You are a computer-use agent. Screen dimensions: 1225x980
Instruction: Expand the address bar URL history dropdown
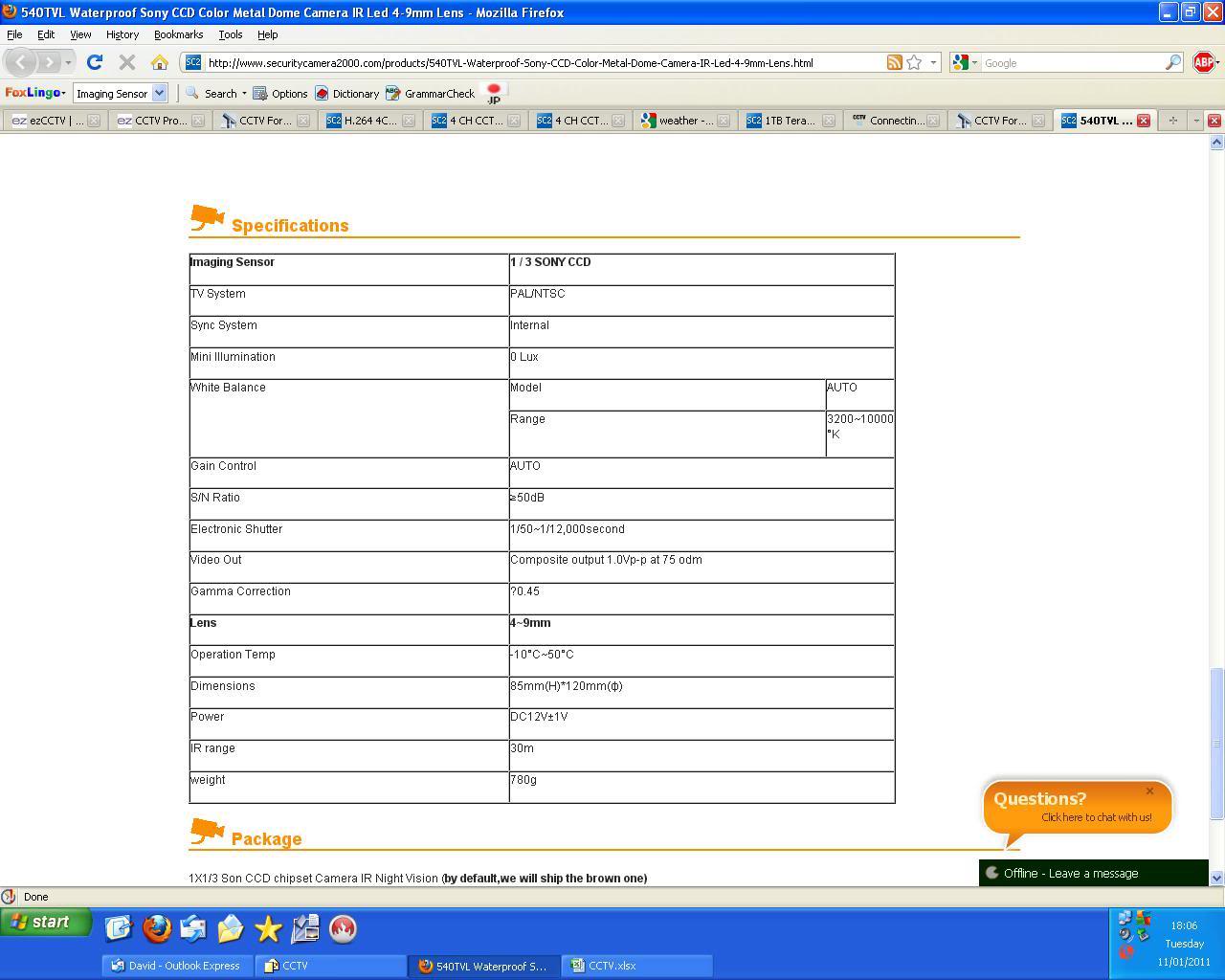point(933,62)
